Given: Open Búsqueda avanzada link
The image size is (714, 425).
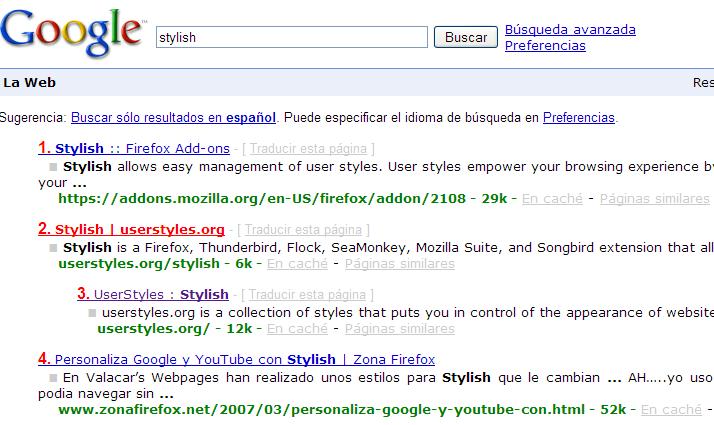Looking at the screenshot, I should [570, 30].
